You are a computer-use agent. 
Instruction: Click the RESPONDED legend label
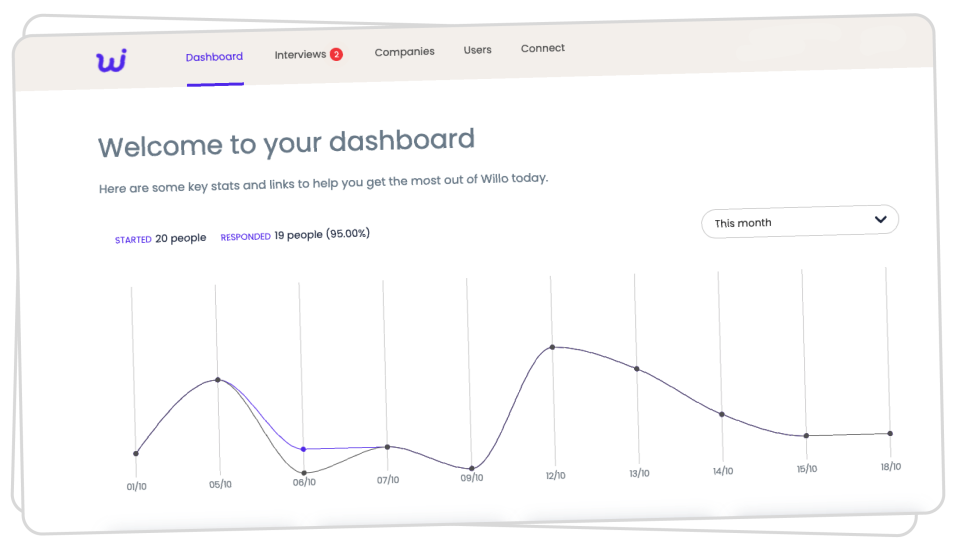[245, 237]
